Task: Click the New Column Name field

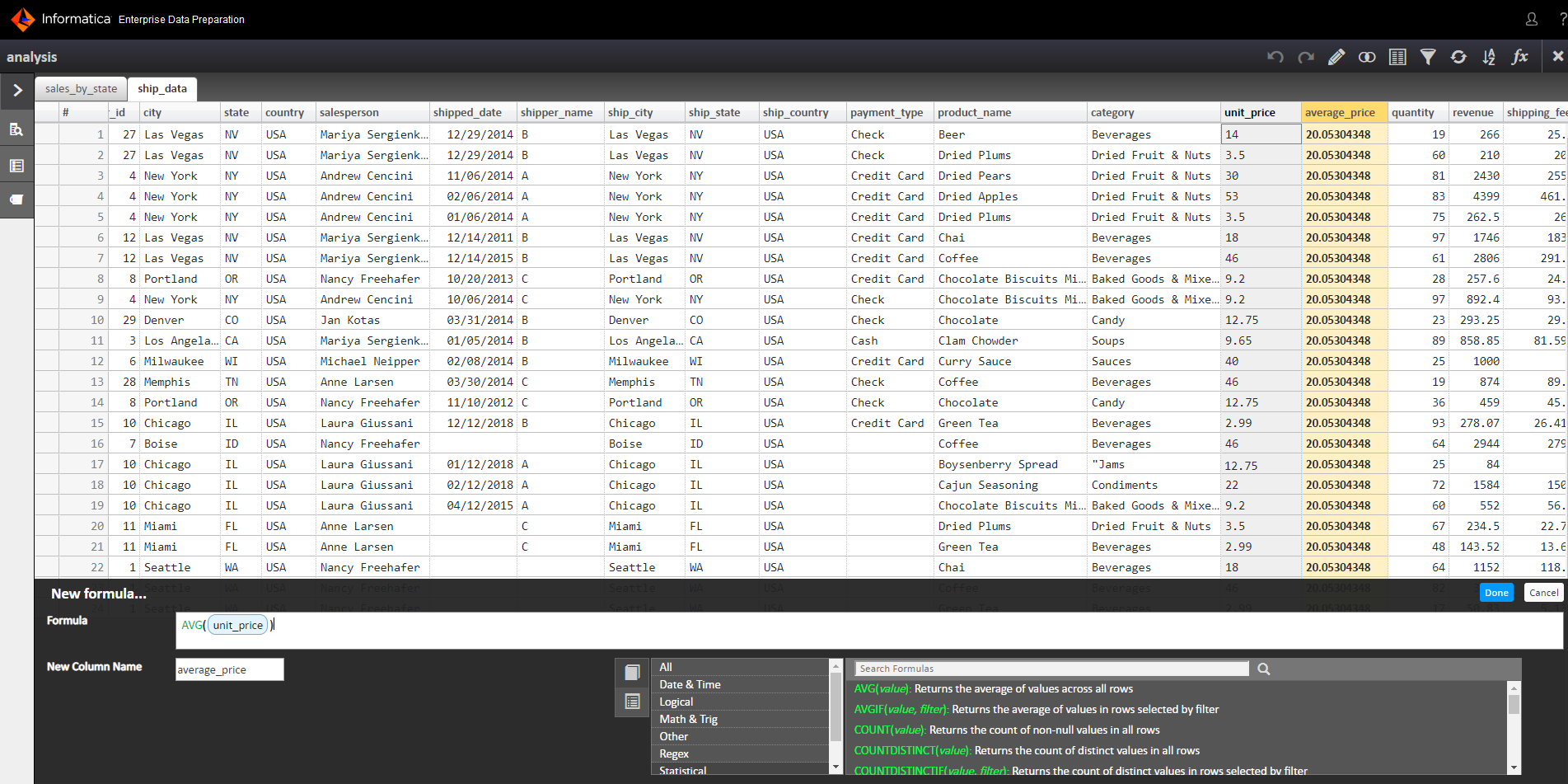Action: (230, 669)
